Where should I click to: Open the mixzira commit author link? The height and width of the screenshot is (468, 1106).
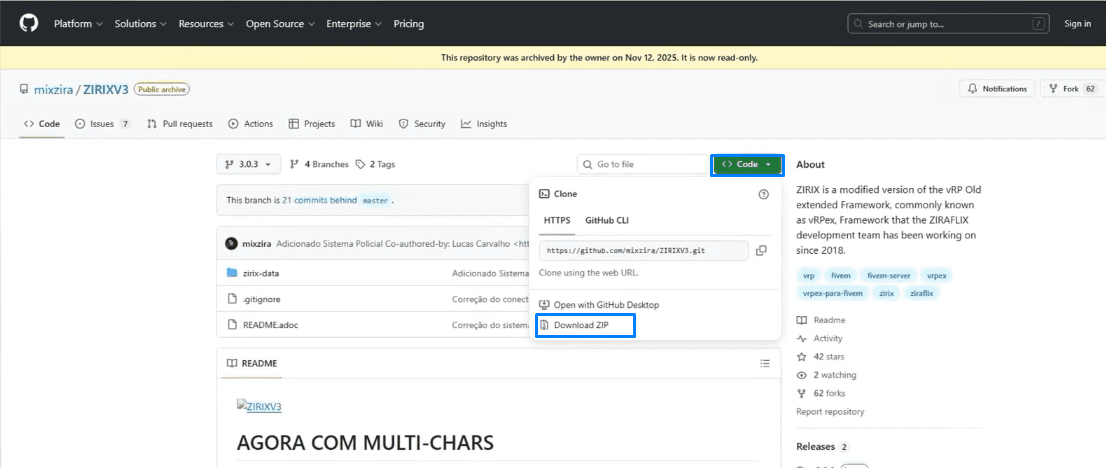click(x=257, y=244)
